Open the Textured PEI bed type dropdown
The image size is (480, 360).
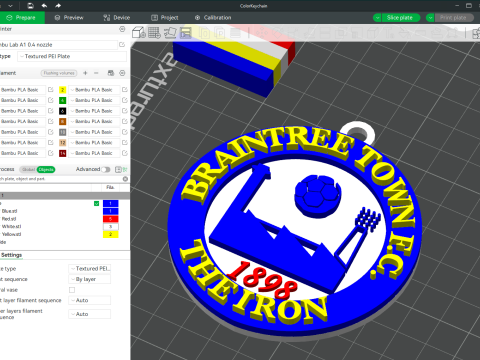90,269
